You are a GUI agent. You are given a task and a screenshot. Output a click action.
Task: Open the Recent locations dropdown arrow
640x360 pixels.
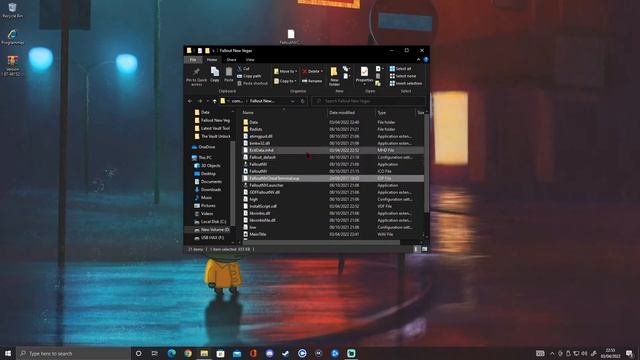click(x=207, y=101)
